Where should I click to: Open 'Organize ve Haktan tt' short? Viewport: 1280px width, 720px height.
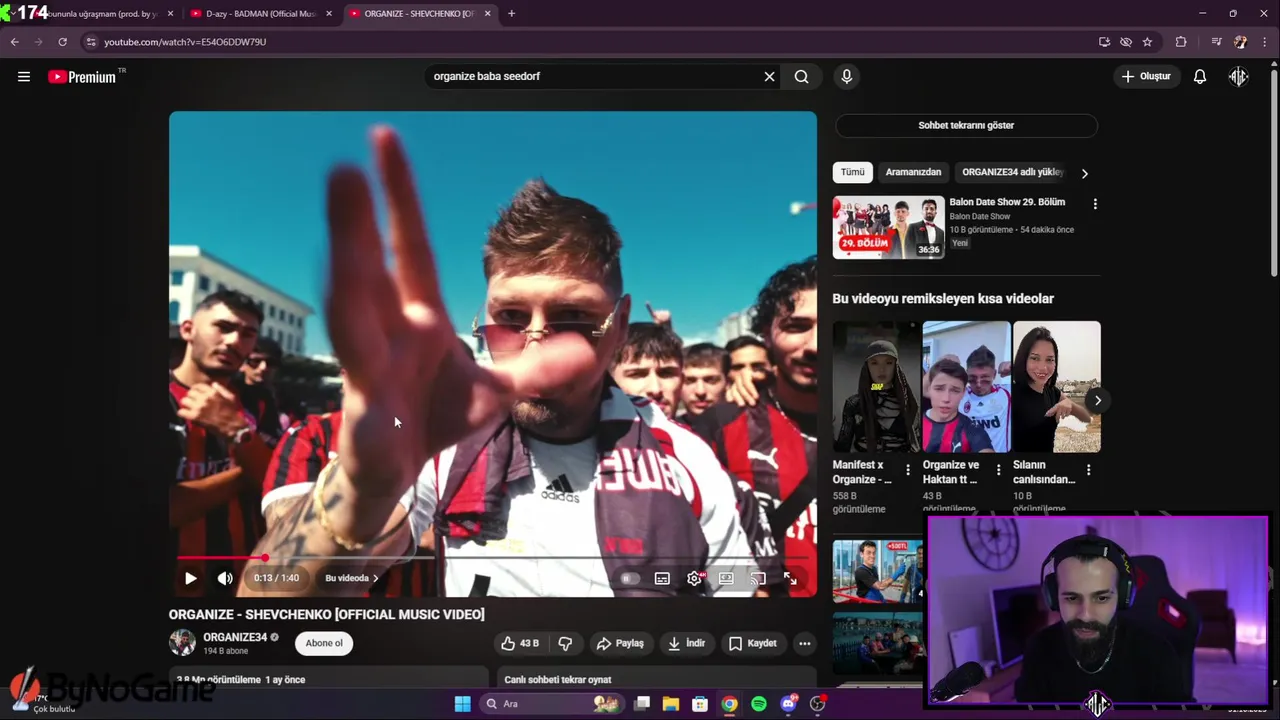(966, 387)
